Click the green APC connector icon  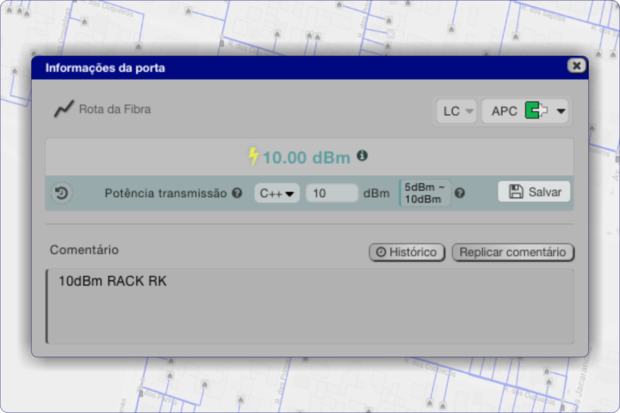pyautogui.click(x=536, y=110)
